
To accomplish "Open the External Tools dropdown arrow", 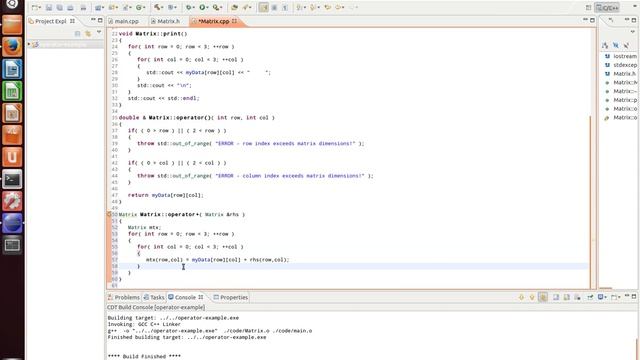I will click(x=222, y=7).
